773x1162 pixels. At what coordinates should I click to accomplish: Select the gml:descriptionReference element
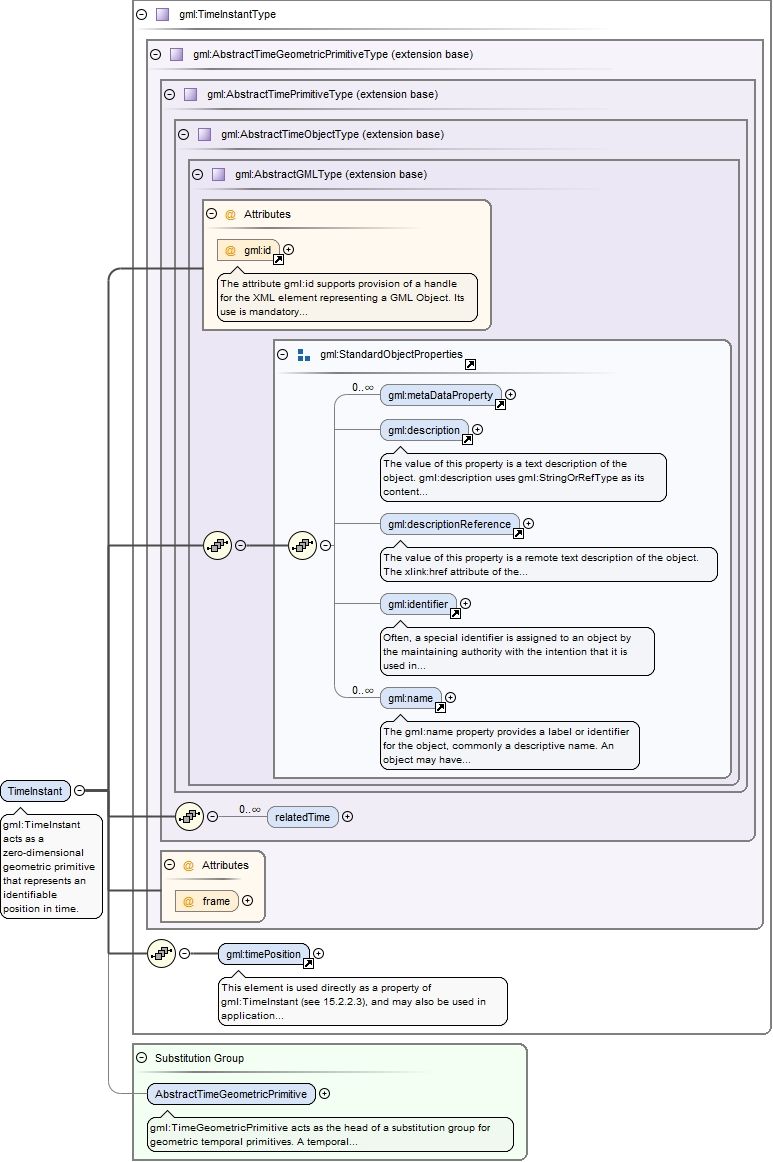(x=450, y=524)
